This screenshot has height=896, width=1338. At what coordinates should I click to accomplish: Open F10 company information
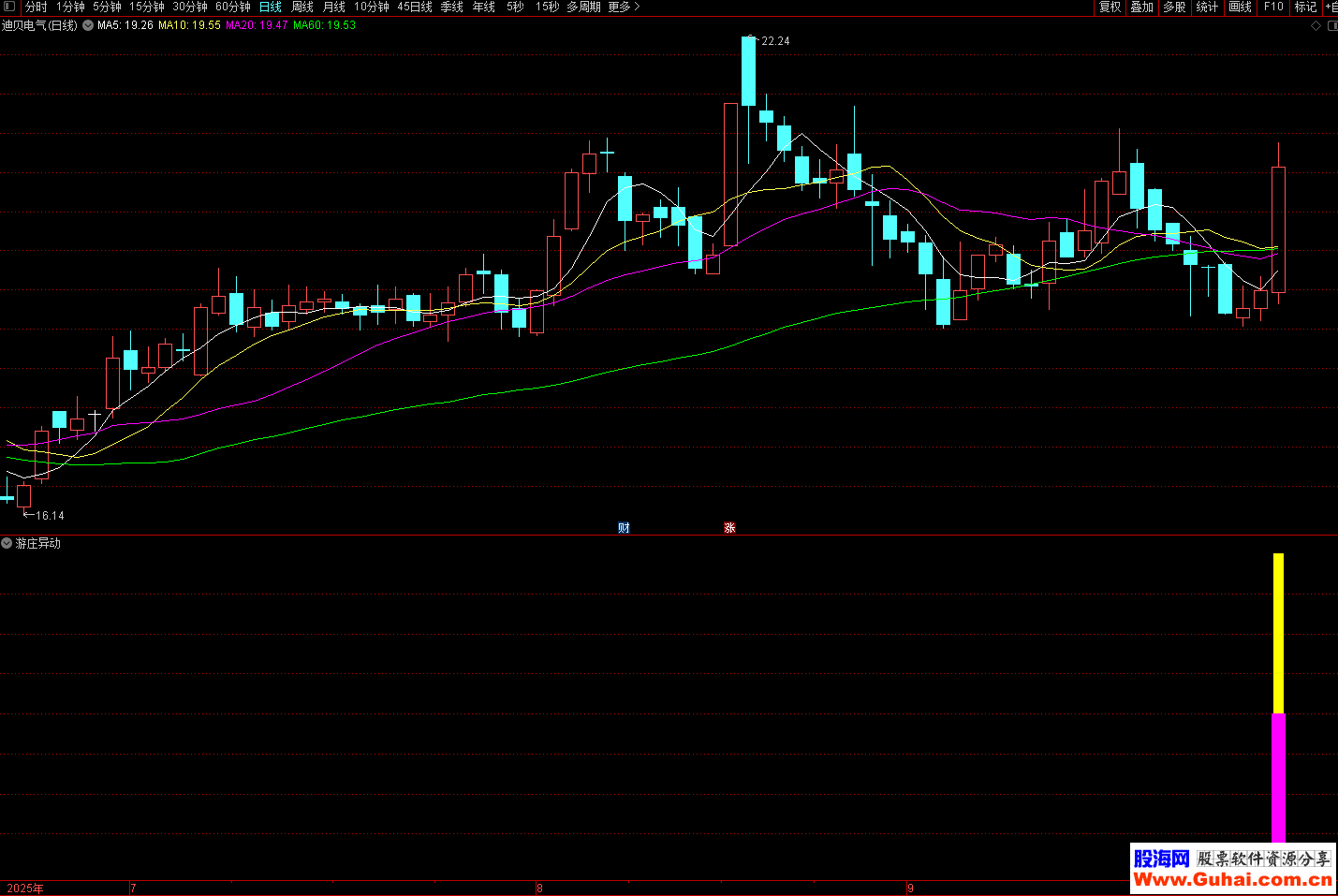click(1273, 7)
